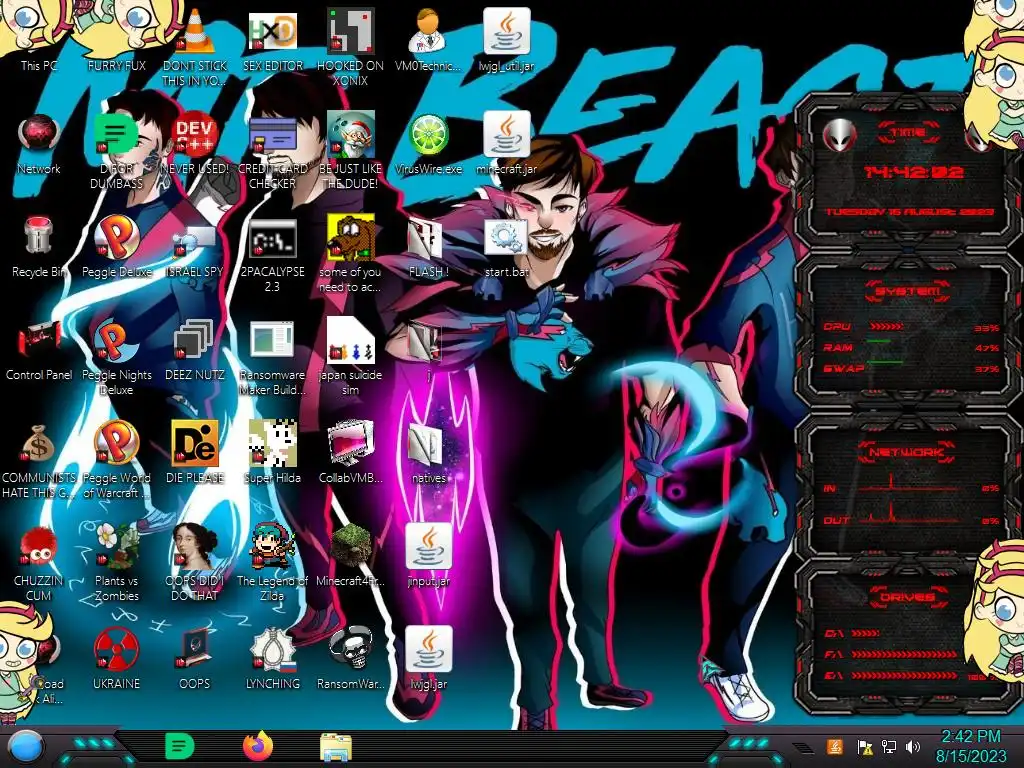
Task: Launch Firefox from the taskbar
Action: (x=258, y=747)
